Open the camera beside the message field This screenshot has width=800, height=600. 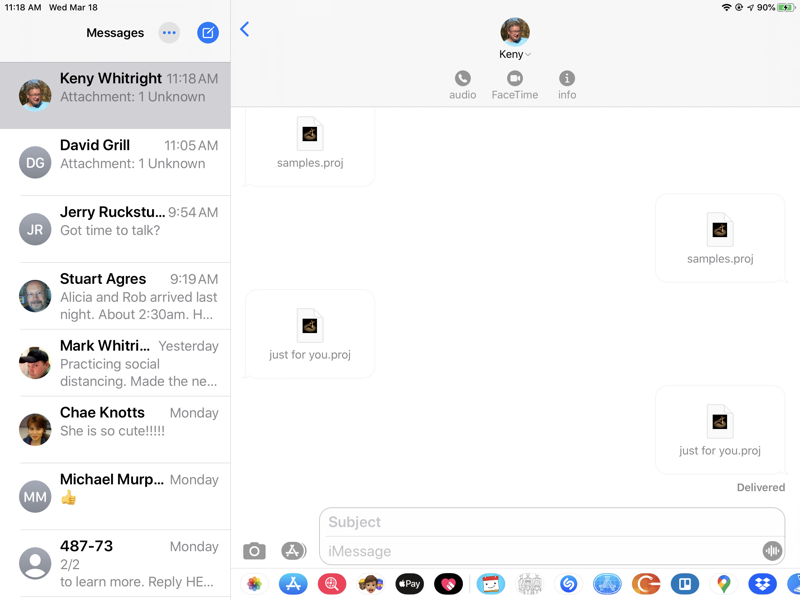pyautogui.click(x=254, y=551)
